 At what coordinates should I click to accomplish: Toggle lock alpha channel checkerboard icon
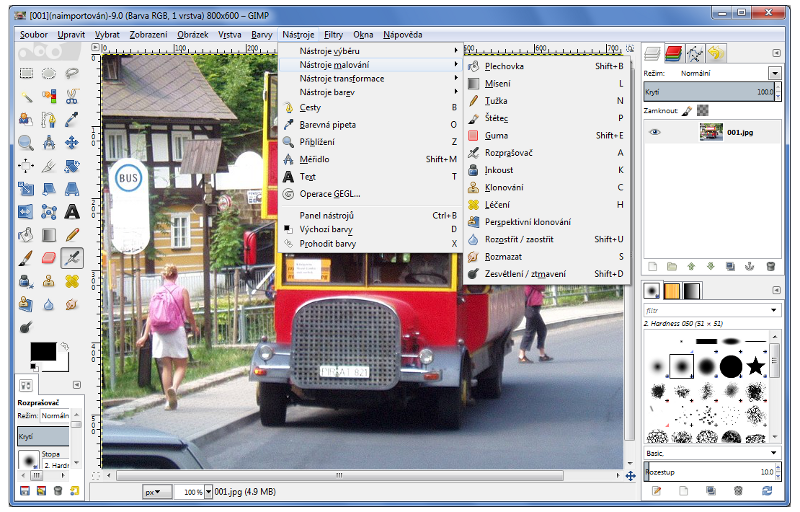[x=702, y=110]
